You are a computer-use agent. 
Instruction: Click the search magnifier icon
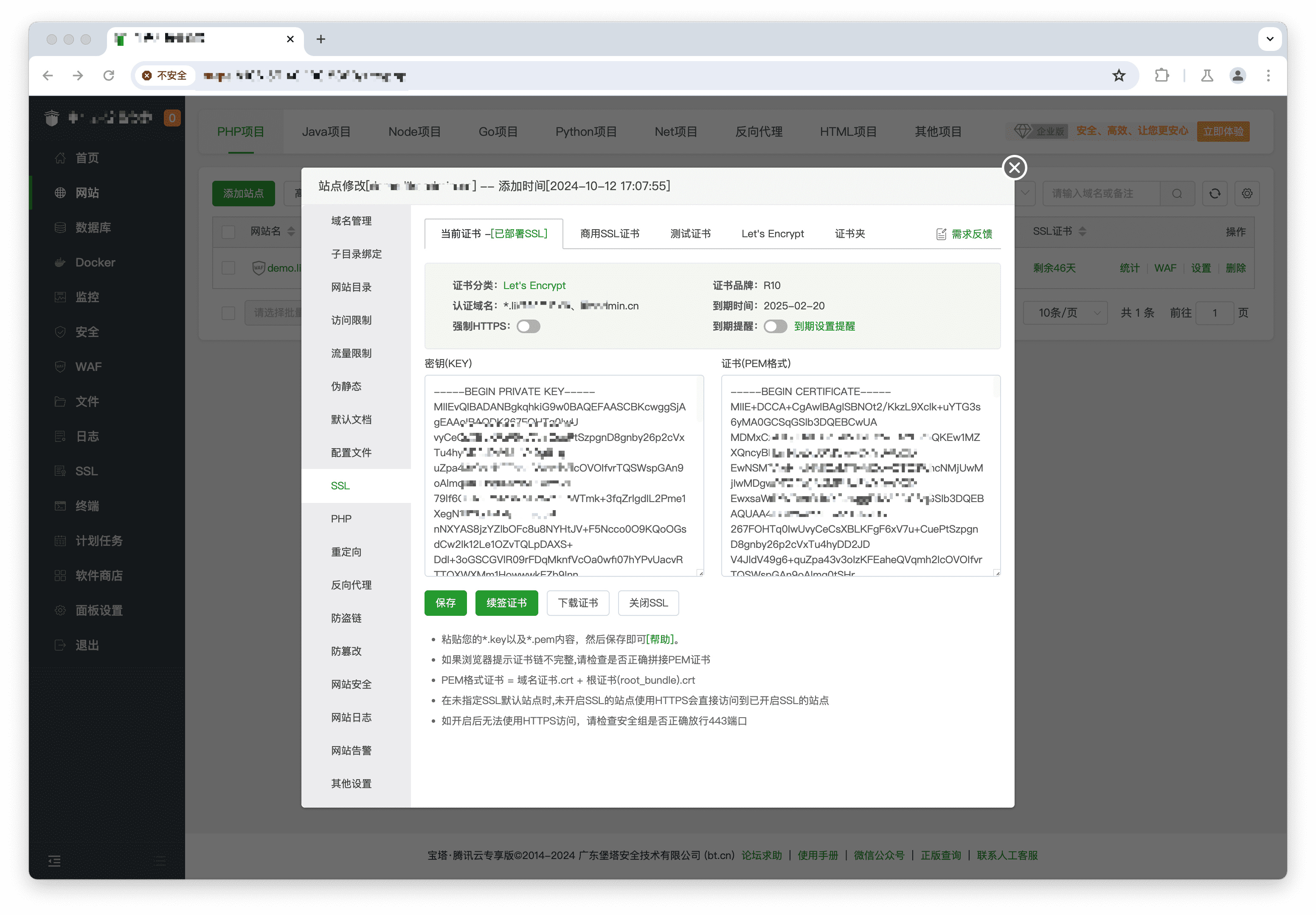click(1177, 194)
